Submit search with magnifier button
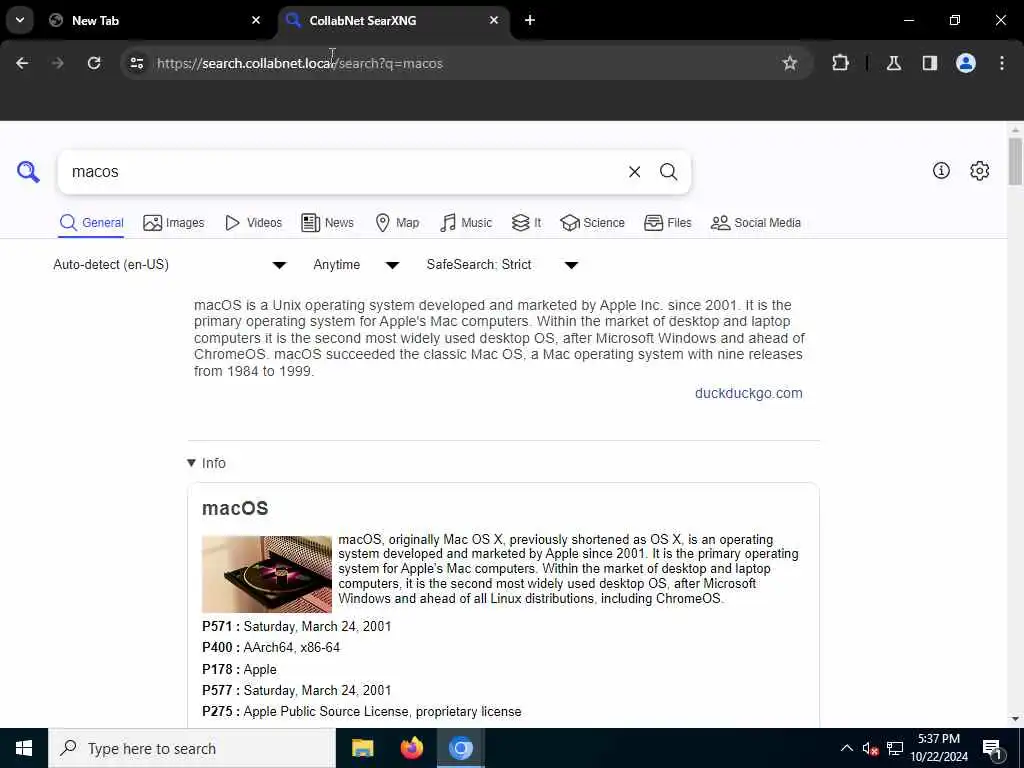 [668, 172]
